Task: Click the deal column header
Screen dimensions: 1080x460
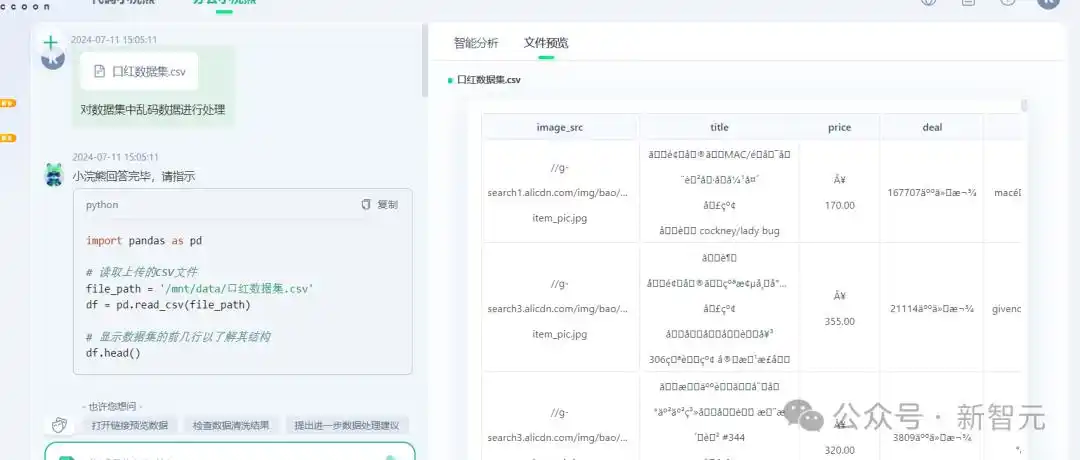Action: pos(931,127)
